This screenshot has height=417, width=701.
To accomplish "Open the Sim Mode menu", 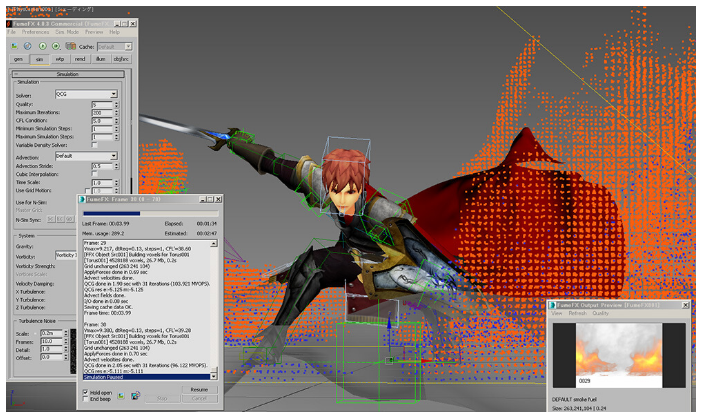I will coord(67,32).
